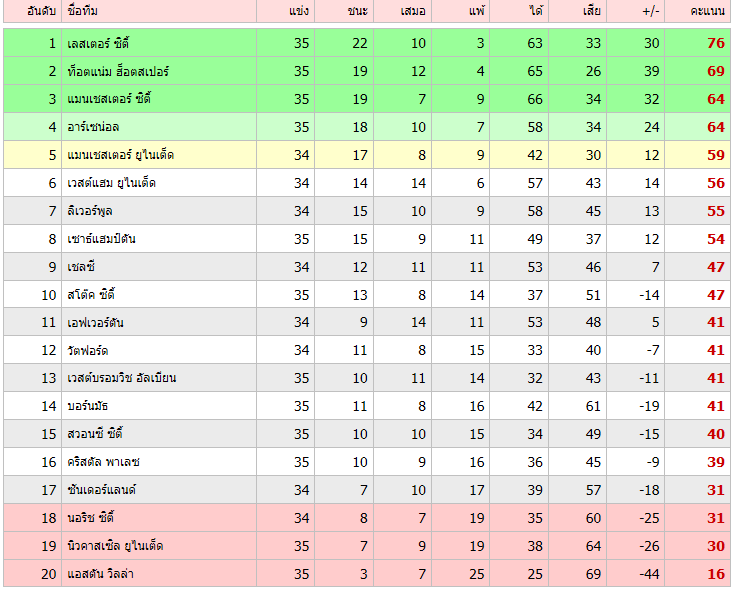Screen dimensions: 741x593
Task: Select the เสมอ column header
Action: tap(413, 11)
